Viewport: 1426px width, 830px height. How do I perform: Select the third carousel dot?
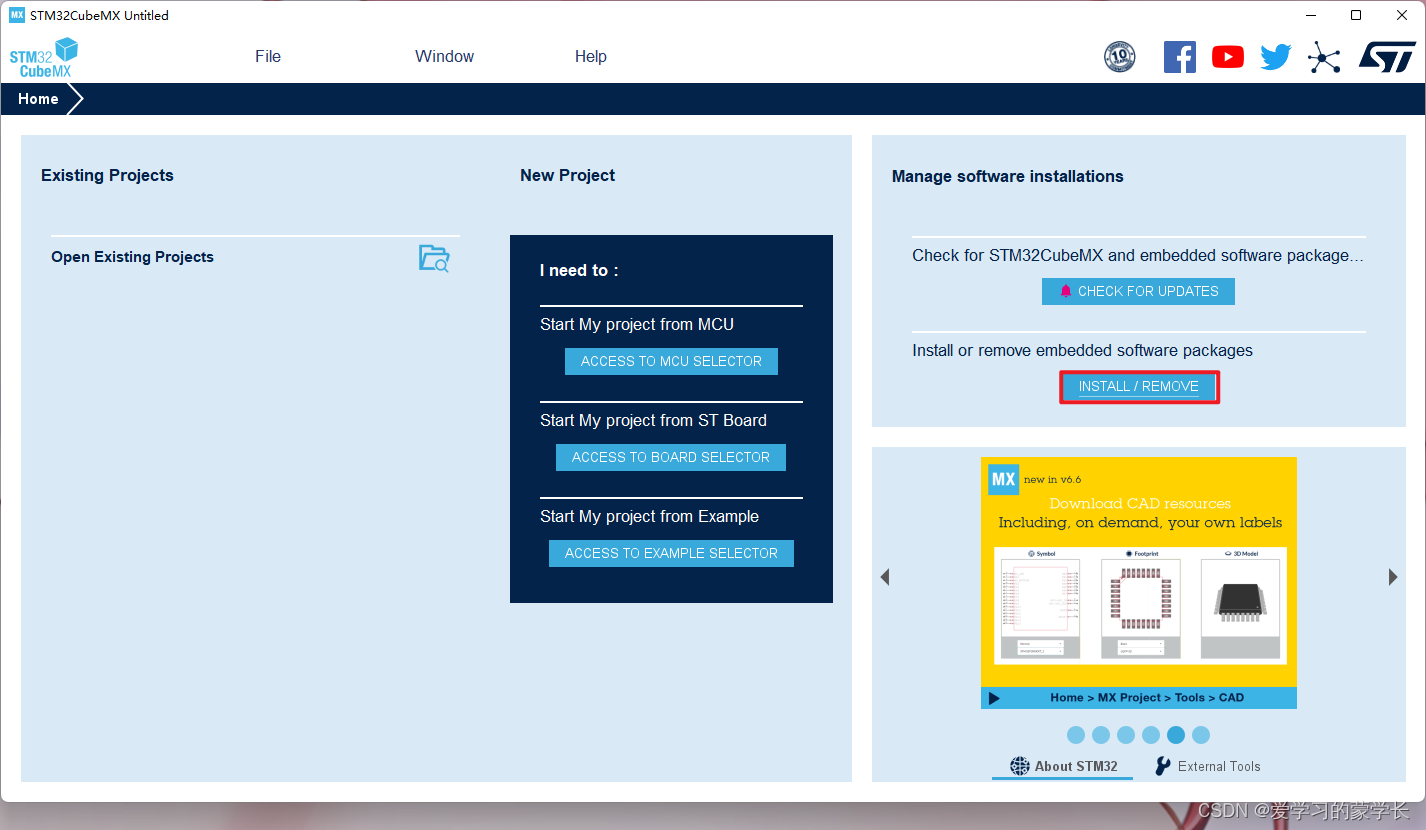pos(1126,735)
